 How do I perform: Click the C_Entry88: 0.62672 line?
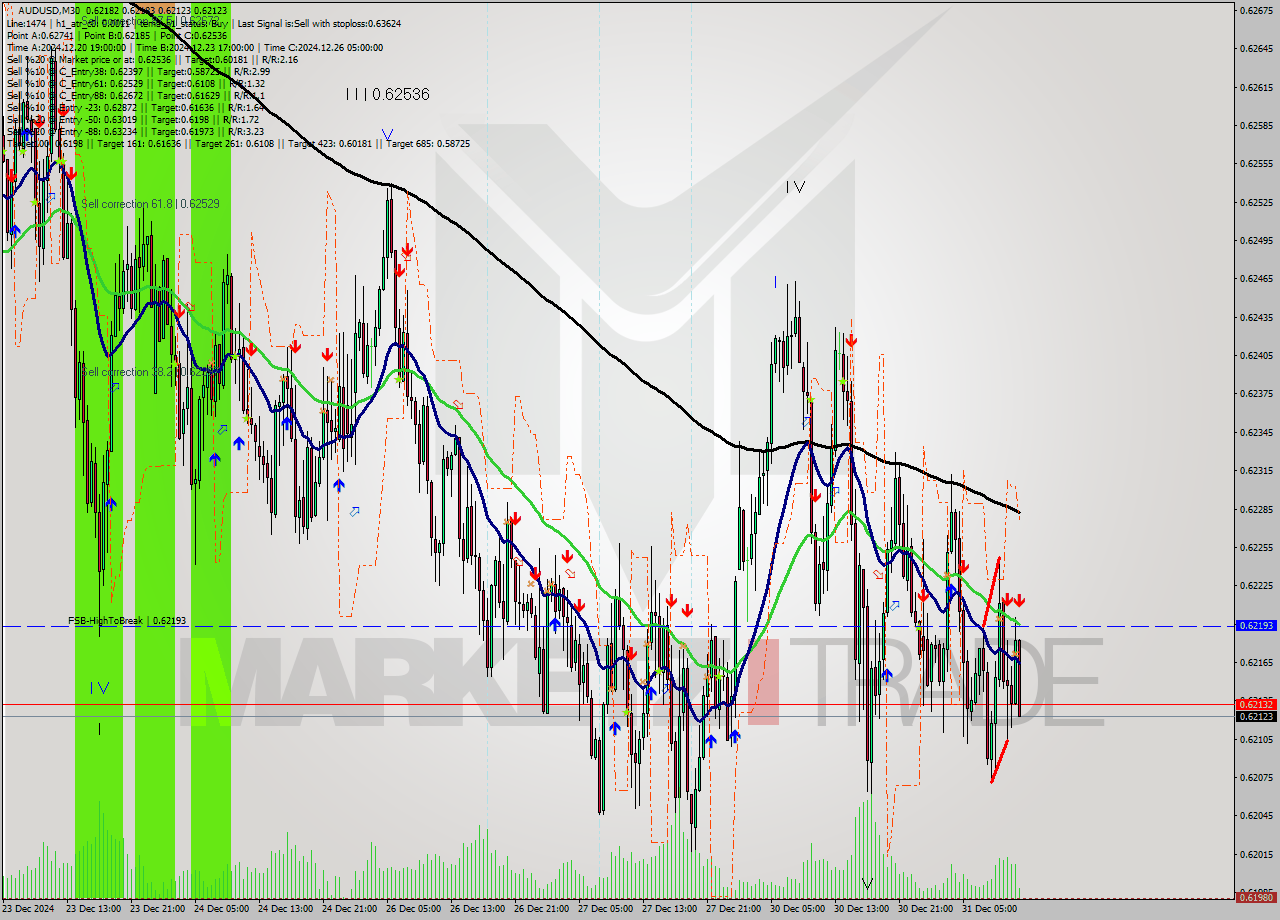point(135,95)
